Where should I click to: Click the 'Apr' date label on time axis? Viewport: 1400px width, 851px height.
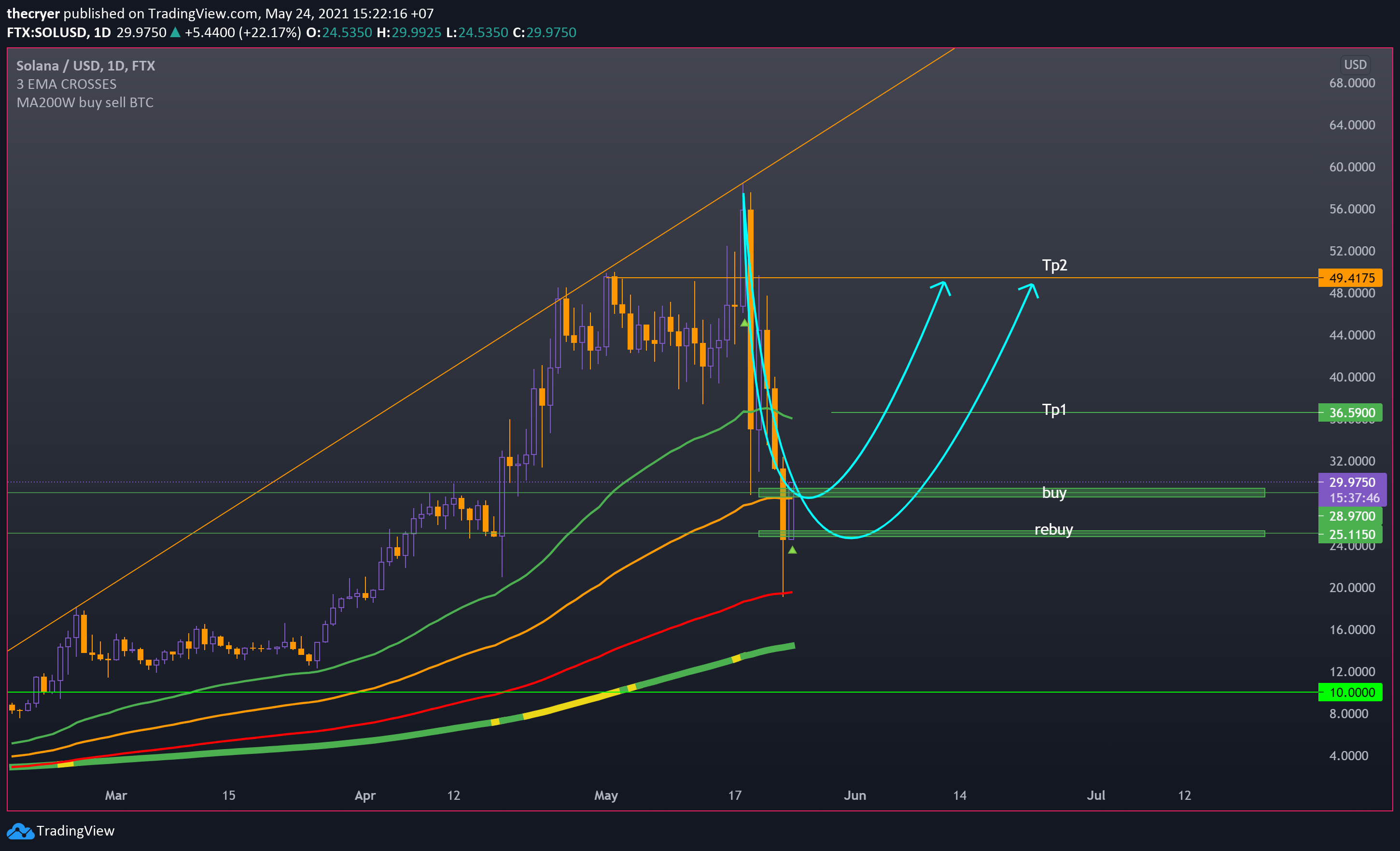point(365,795)
